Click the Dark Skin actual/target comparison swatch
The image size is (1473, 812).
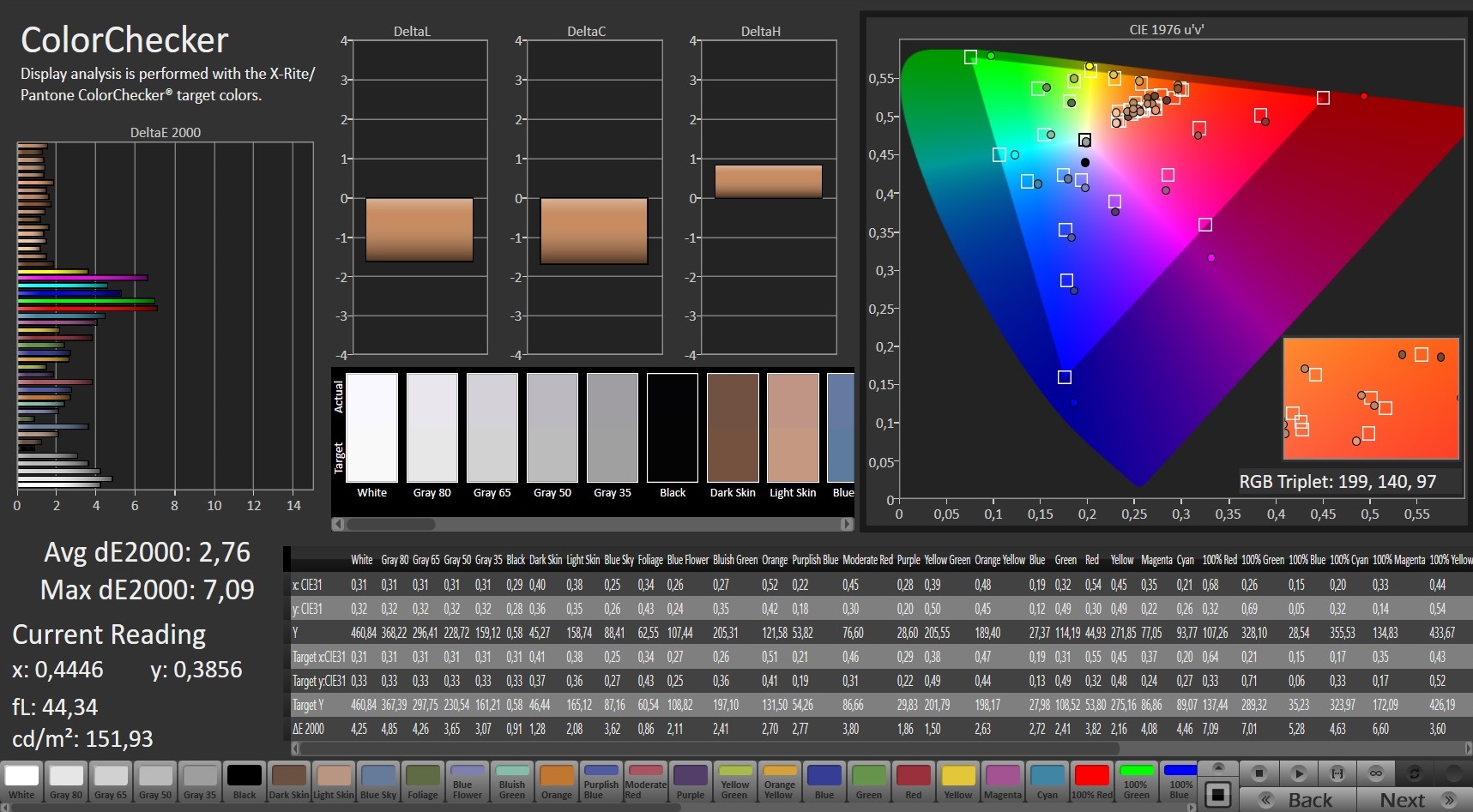click(733, 428)
